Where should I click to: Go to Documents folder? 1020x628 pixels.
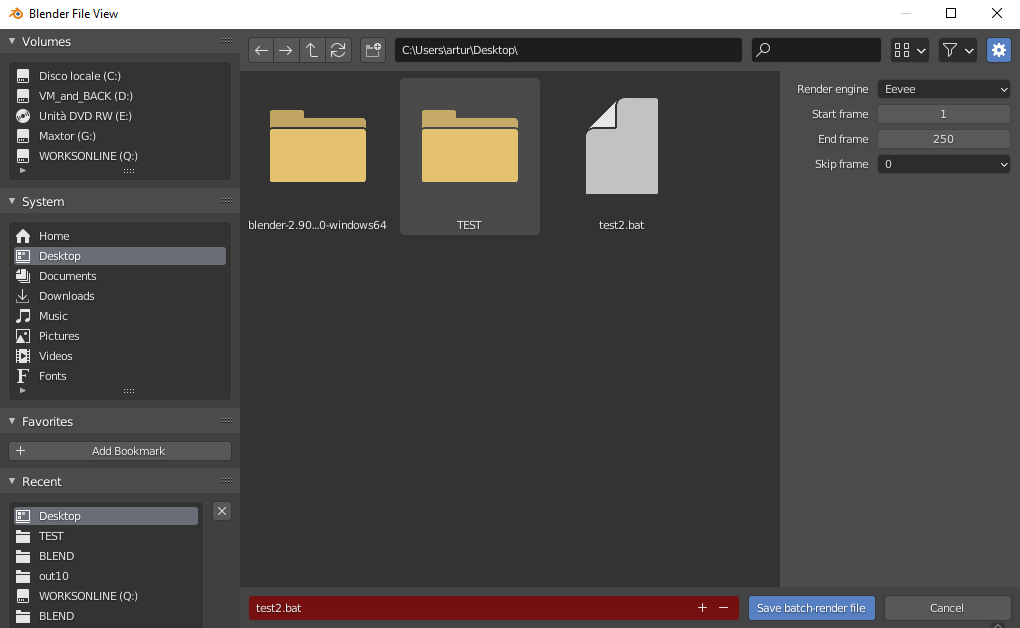pyautogui.click(x=120, y=276)
